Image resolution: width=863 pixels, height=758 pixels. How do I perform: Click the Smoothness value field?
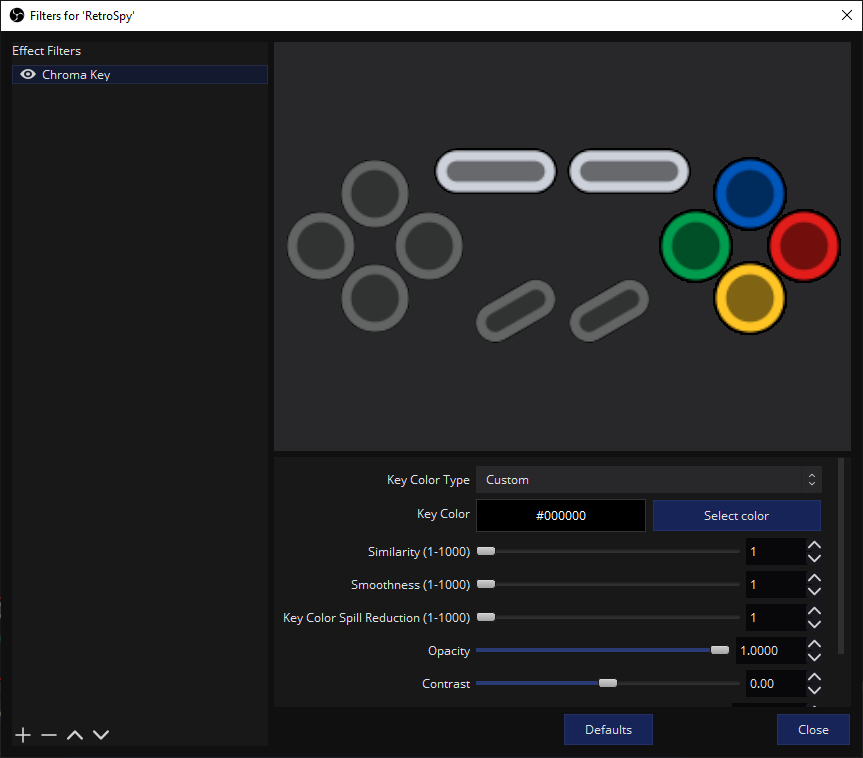[x=775, y=584]
